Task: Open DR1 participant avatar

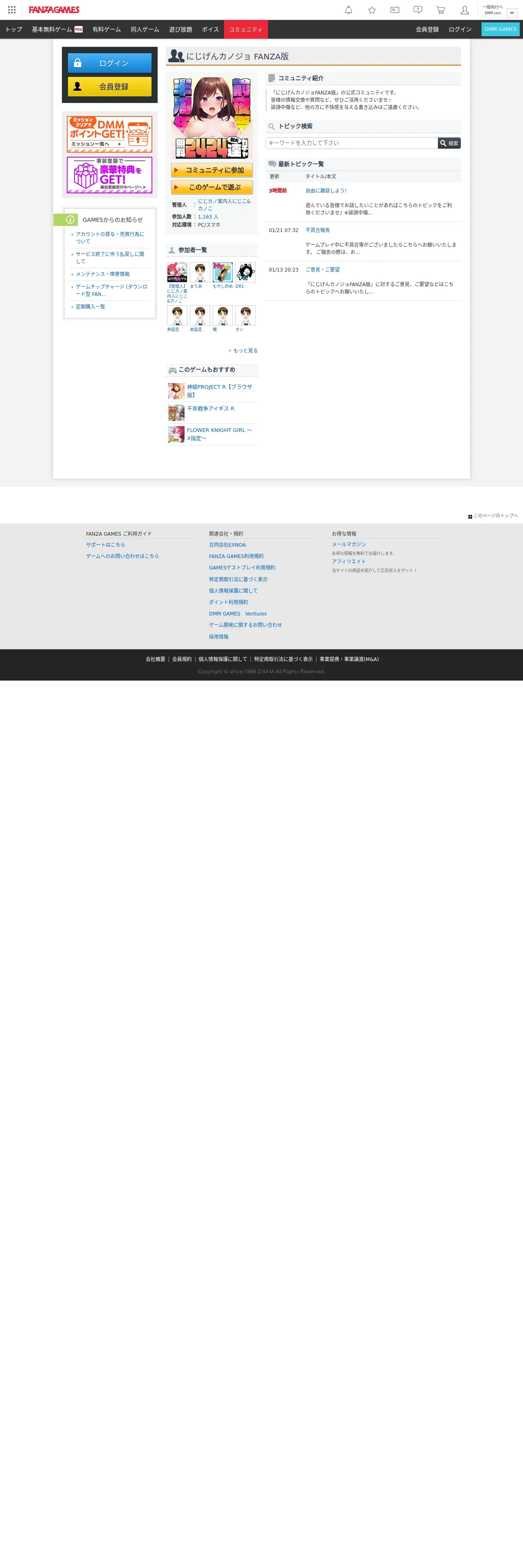Action: point(245,272)
